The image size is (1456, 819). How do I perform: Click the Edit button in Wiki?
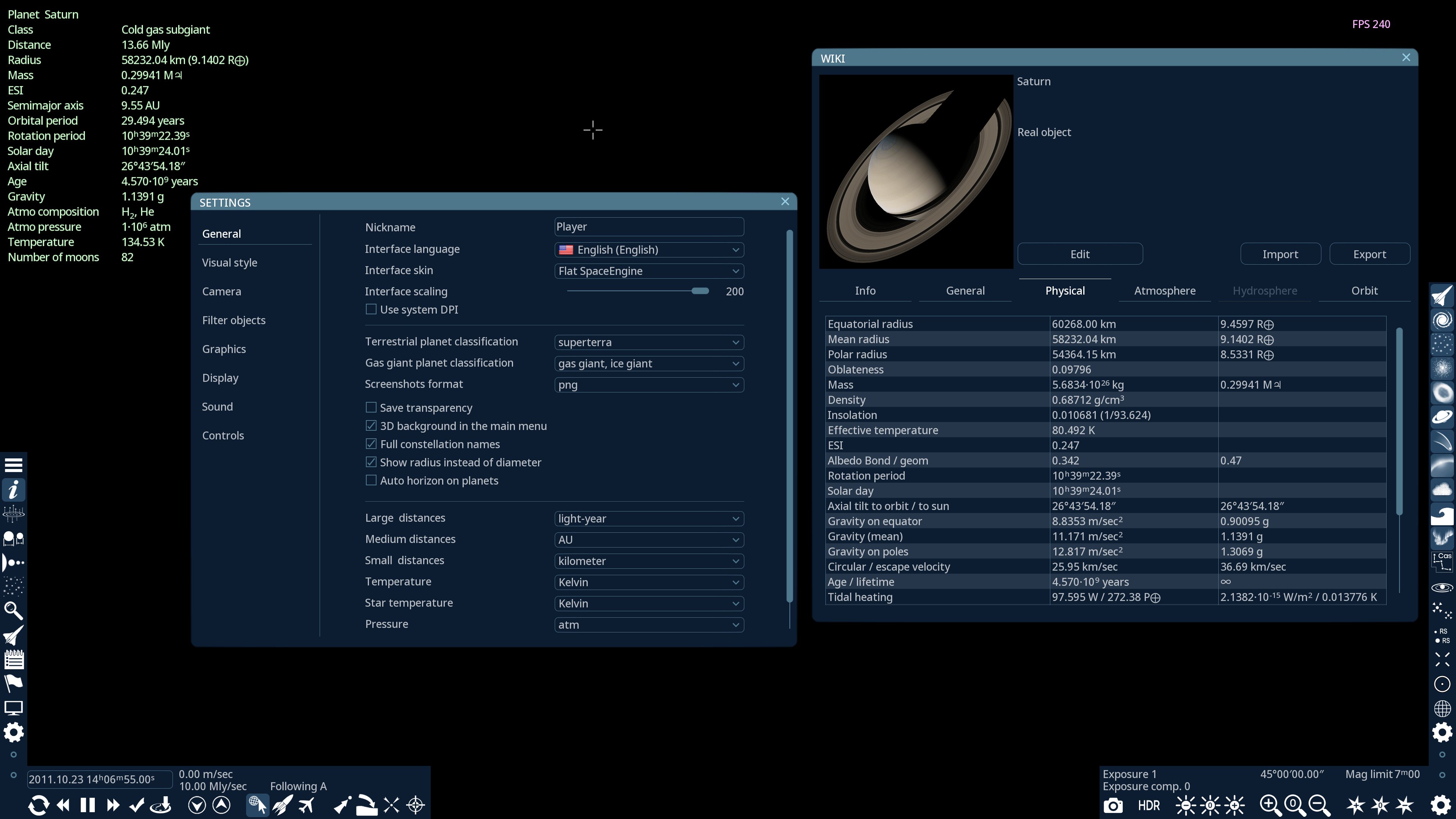click(1079, 254)
